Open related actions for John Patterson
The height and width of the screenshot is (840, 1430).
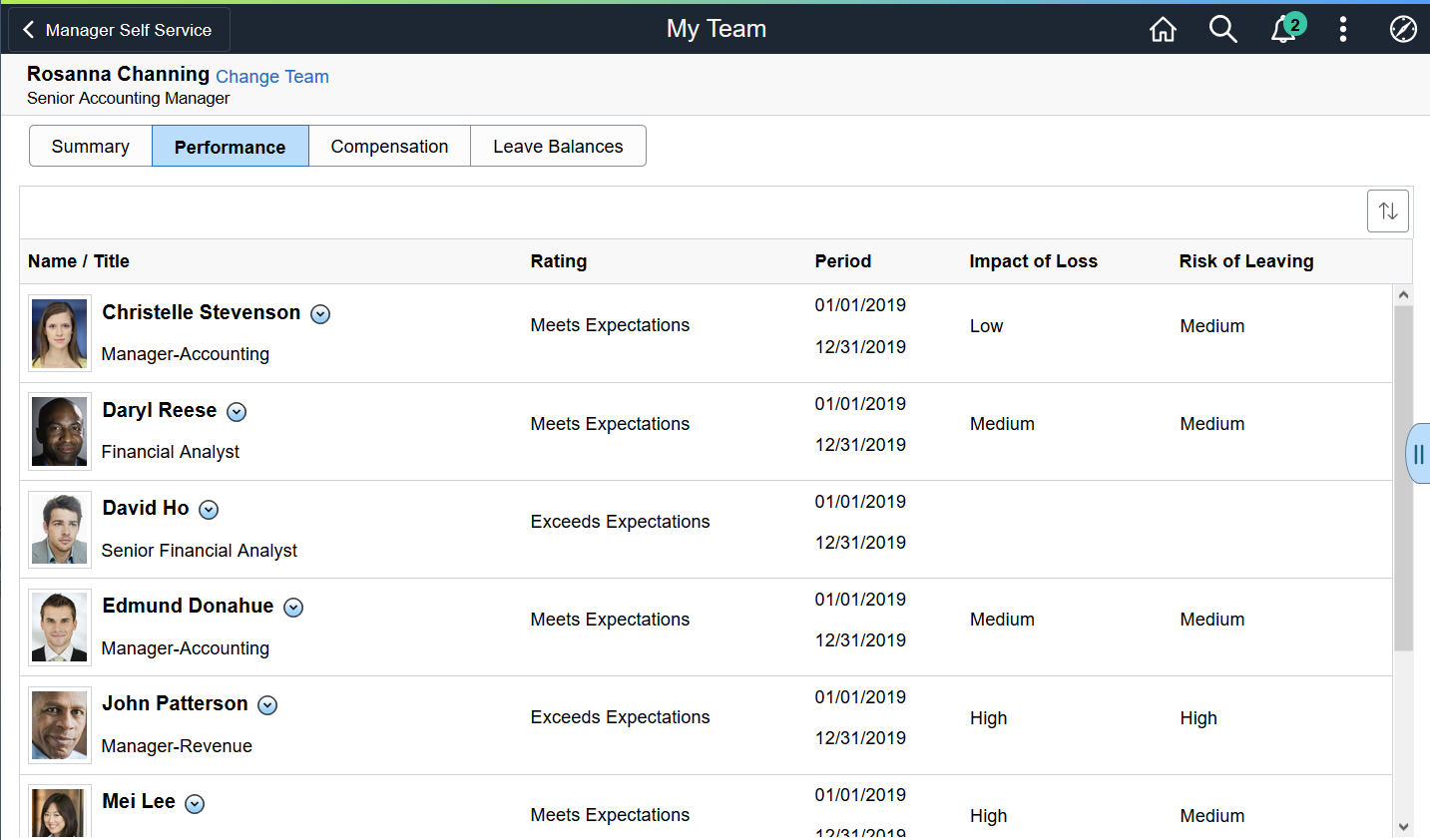point(267,705)
